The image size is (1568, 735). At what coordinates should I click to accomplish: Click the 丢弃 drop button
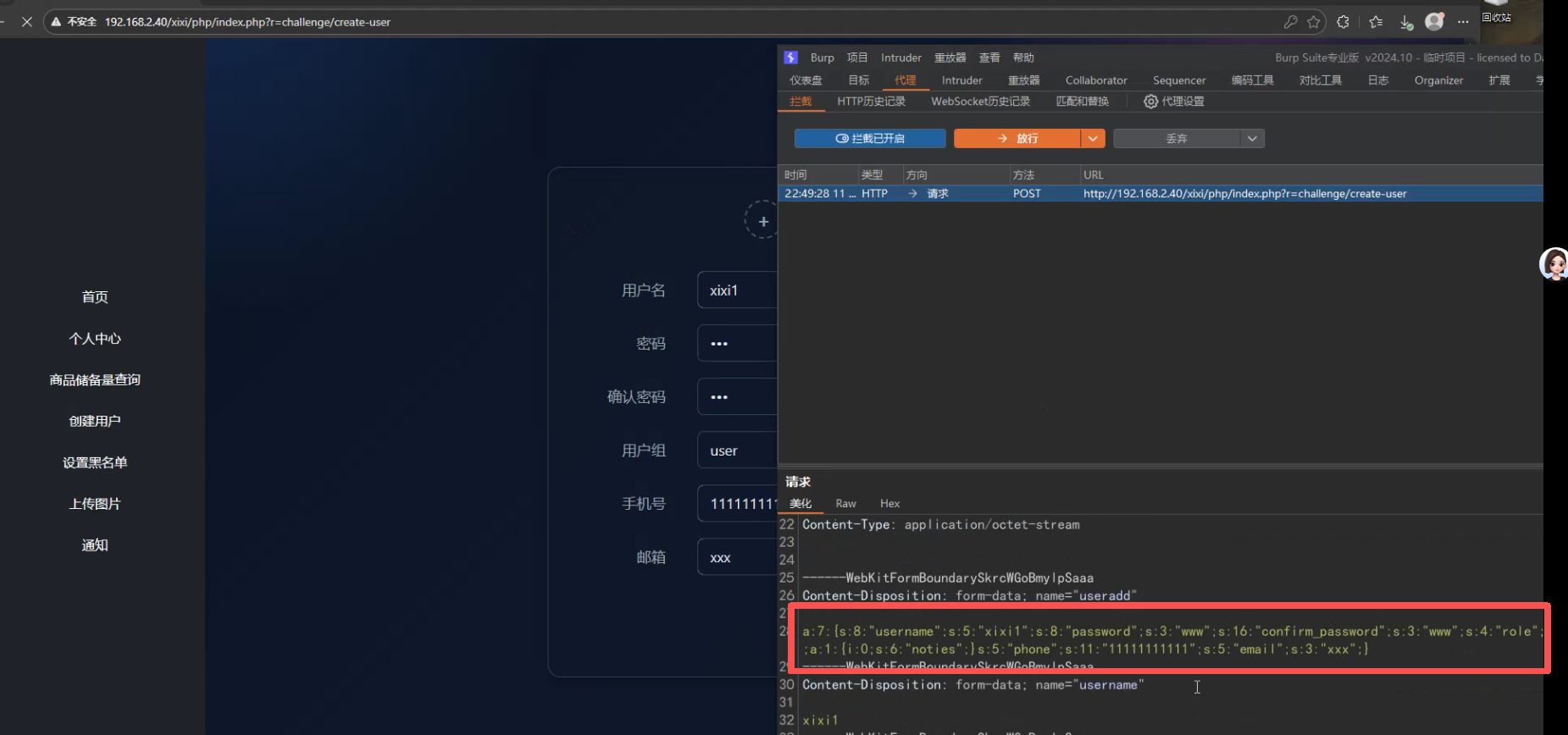point(1177,138)
